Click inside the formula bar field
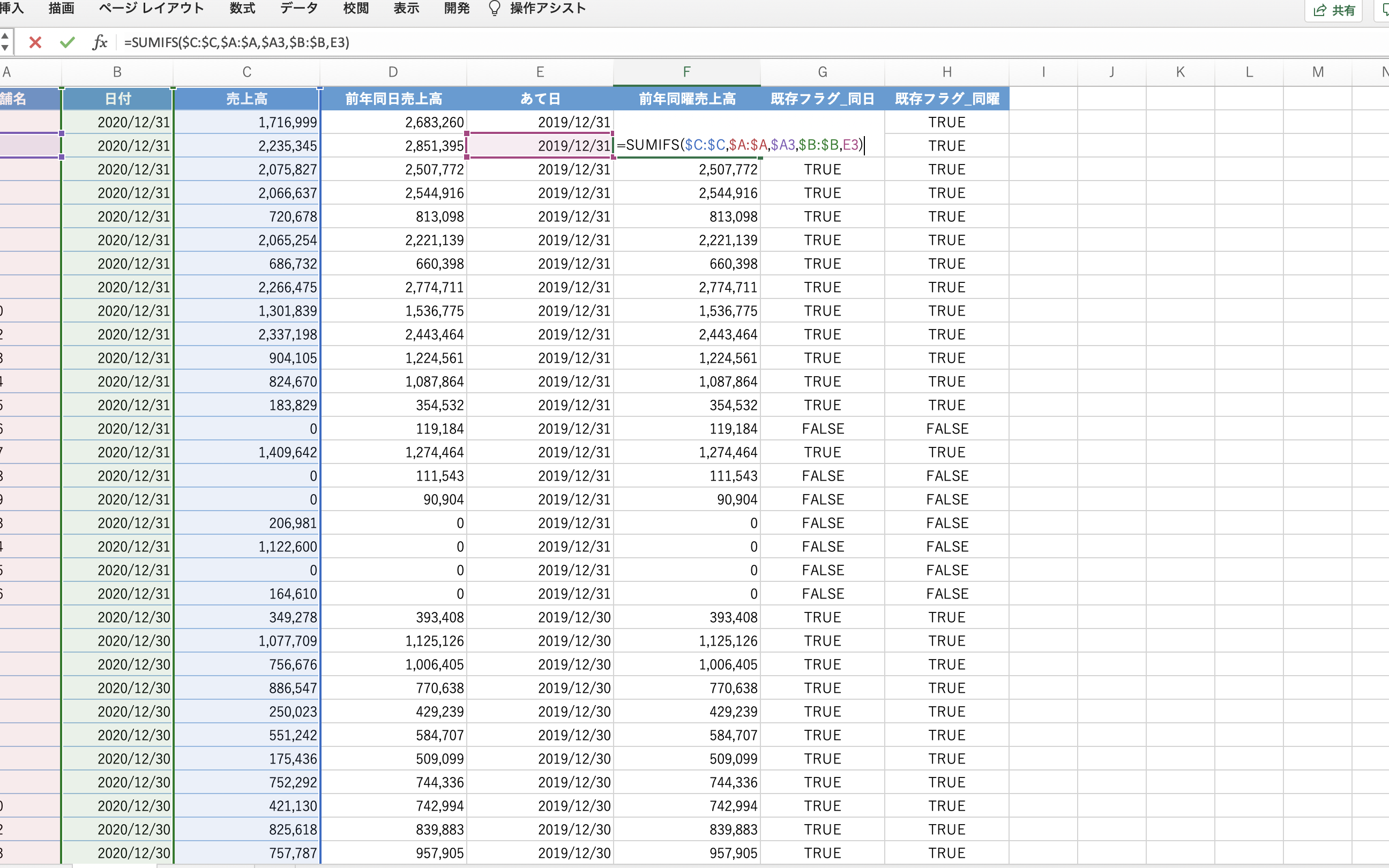 tap(459, 42)
